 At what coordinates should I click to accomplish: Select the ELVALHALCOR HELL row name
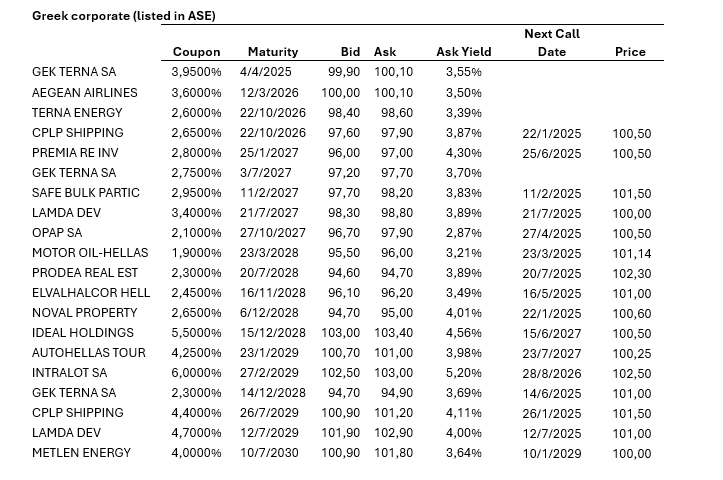pos(91,292)
